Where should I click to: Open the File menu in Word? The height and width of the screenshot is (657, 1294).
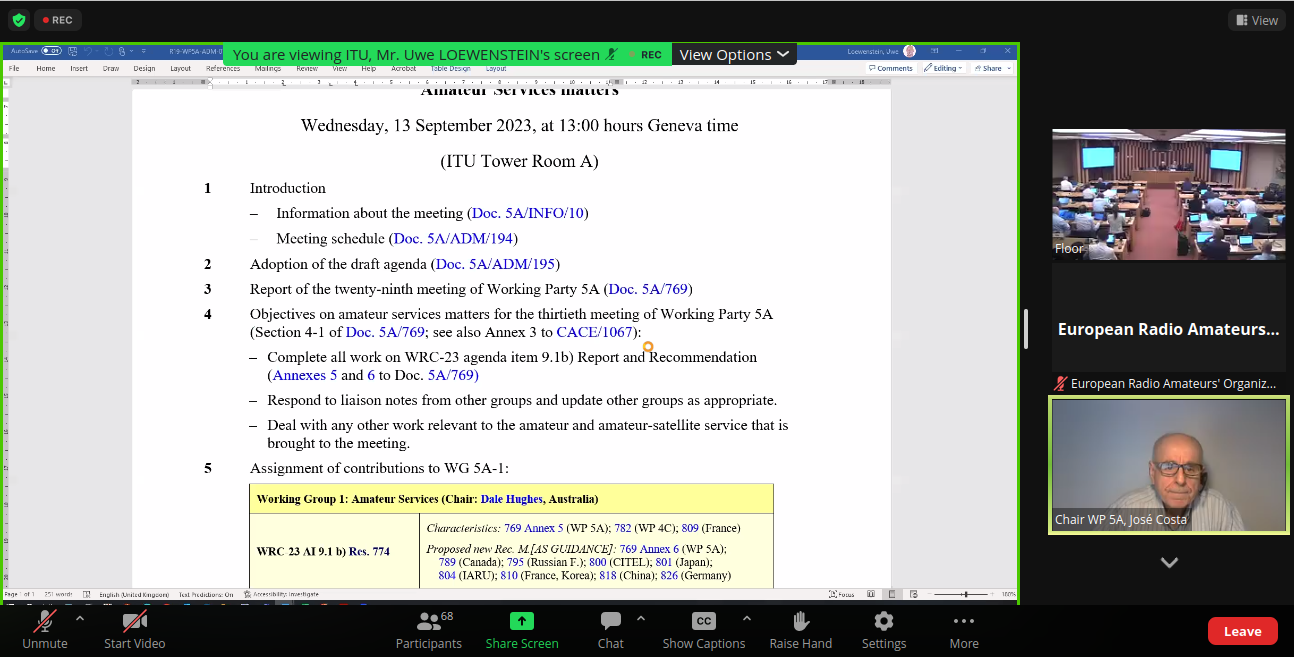tap(14, 69)
